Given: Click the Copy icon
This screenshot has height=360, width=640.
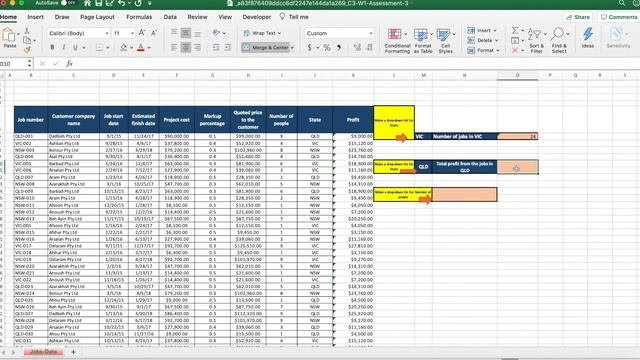Looking at the screenshot, I should point(27,40).
